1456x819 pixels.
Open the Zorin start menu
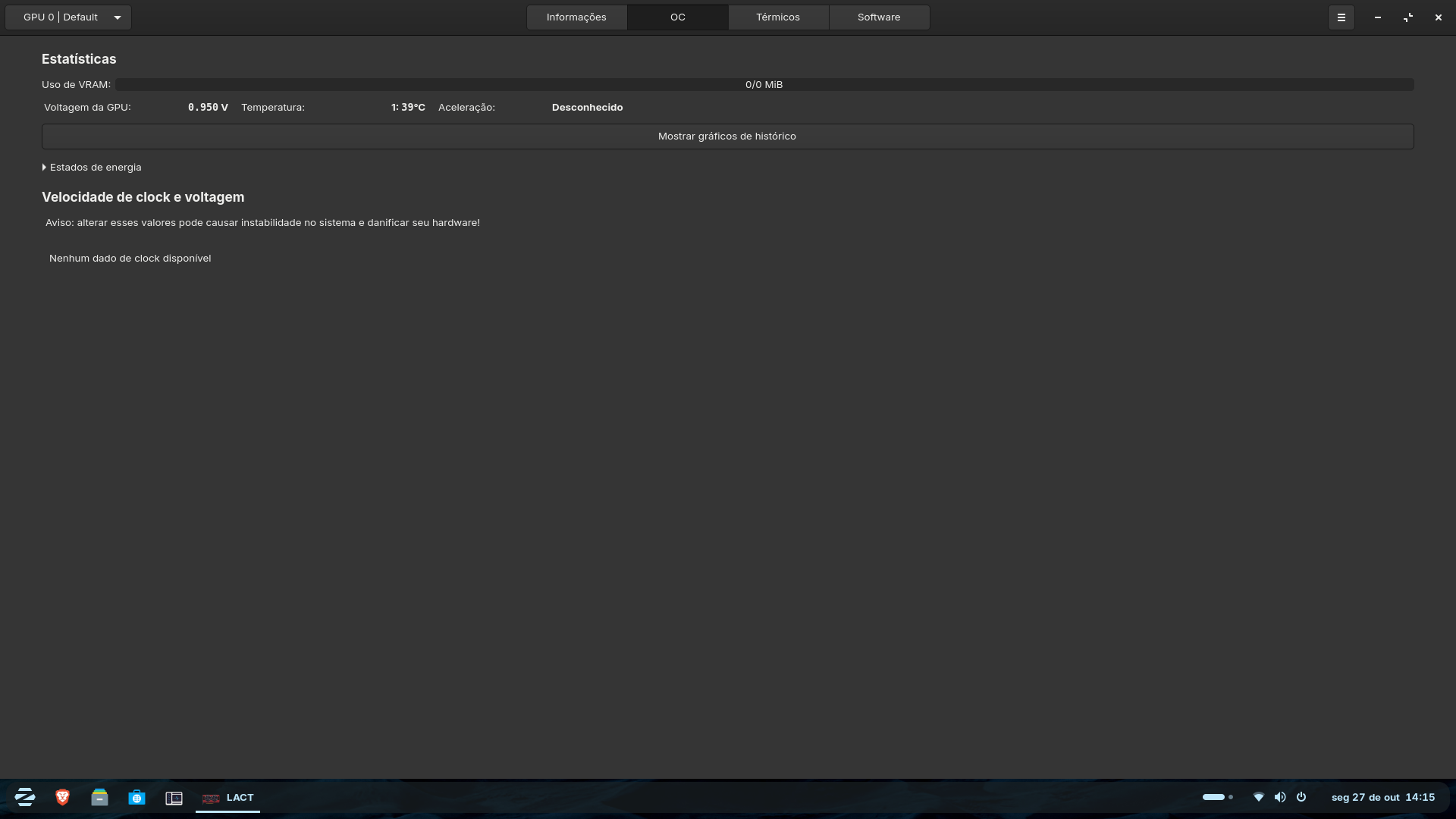[25, 797]
